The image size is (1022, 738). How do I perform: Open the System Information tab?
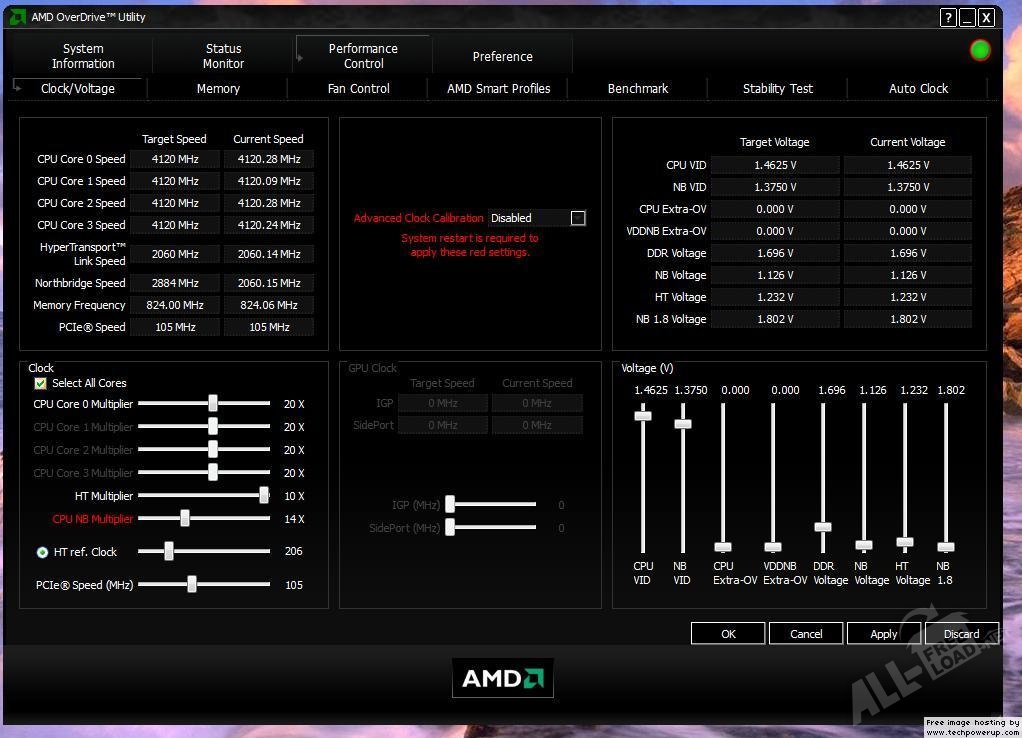coord(83,56)
